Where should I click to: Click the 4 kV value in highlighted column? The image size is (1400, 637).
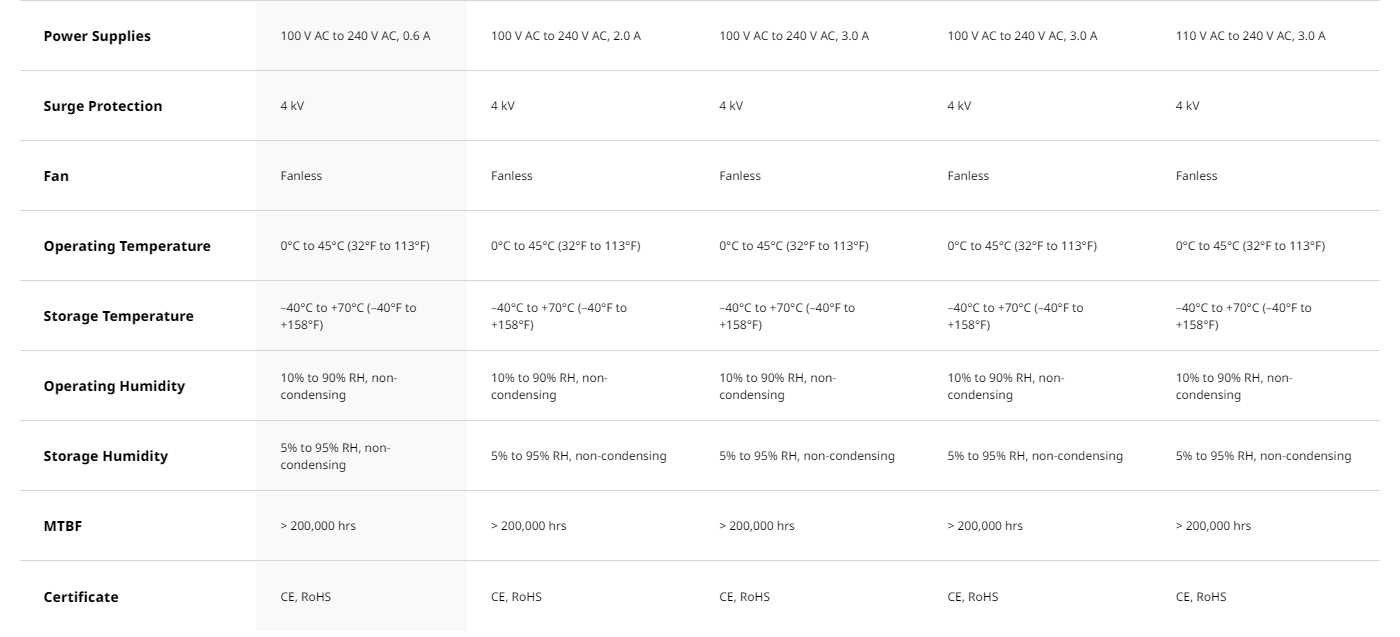point(292,106)
